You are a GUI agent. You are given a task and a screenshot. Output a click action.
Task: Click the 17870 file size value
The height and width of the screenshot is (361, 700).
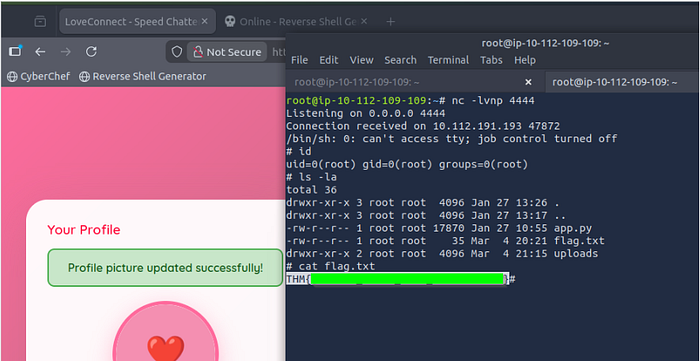tap(449, 228)
